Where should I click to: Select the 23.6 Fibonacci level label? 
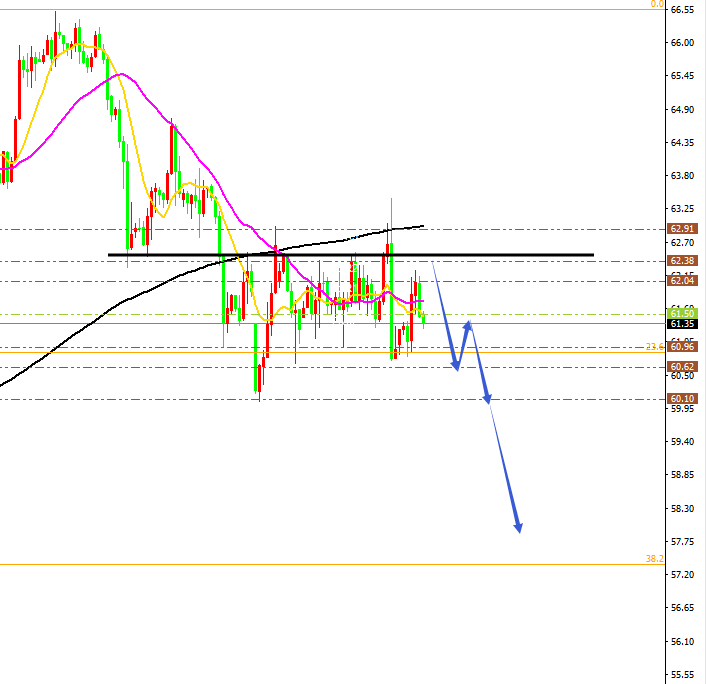tap(655, 346)
